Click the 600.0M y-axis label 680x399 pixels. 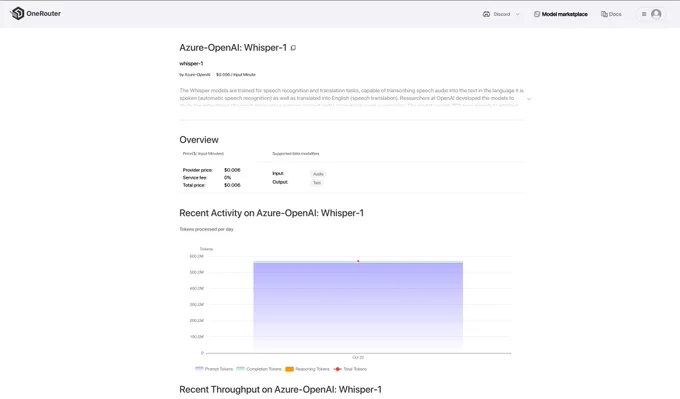pyautogui.click(x=196, y=256)
